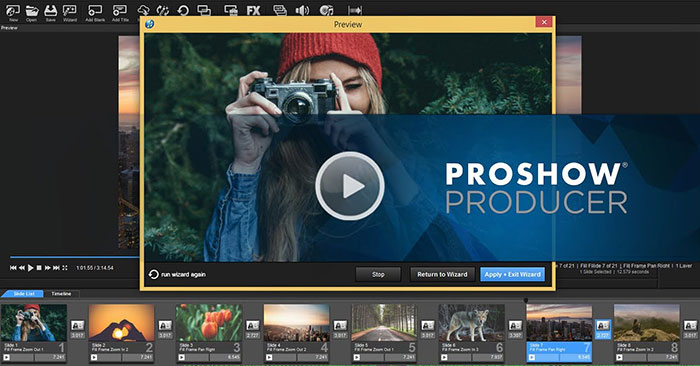Jump to start of show playback
This screenshot has width=700, height=366.
point(13,268)
